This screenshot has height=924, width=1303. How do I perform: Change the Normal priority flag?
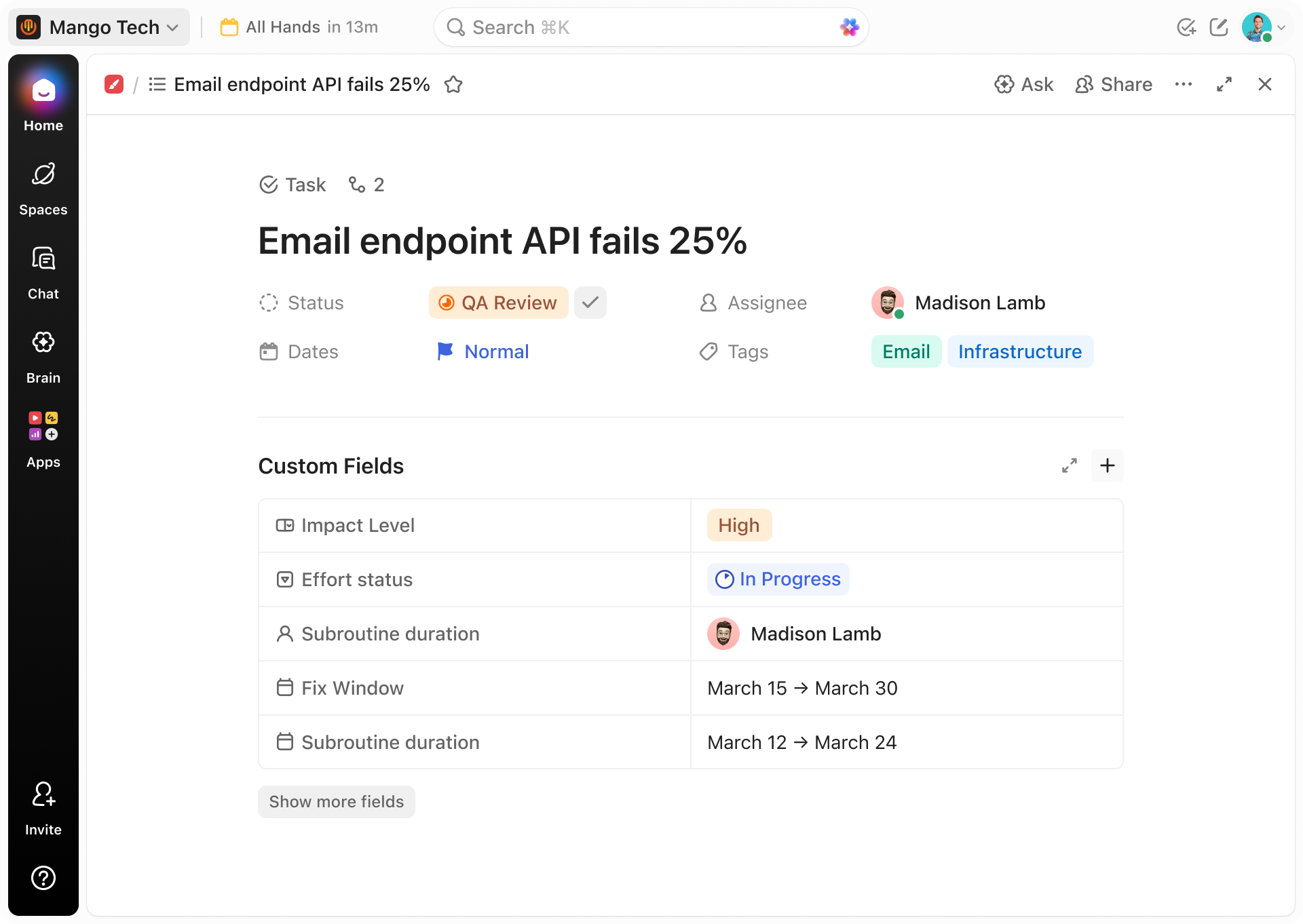tap(483, 351)
